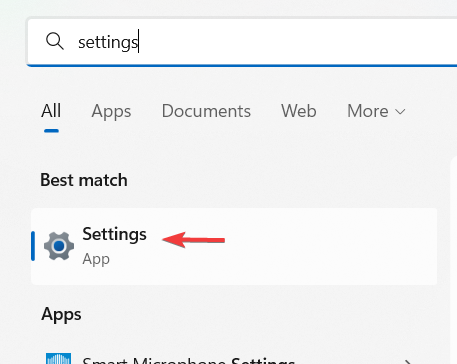Select the All filter tab
This screenshot has width=457, height=364.
click(x=51, y=111)
